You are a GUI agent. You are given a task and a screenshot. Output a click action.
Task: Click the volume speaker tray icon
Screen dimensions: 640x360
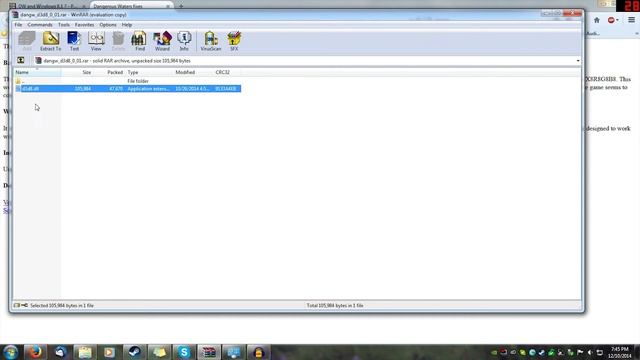pyautogui.click(x=590, y=352)
